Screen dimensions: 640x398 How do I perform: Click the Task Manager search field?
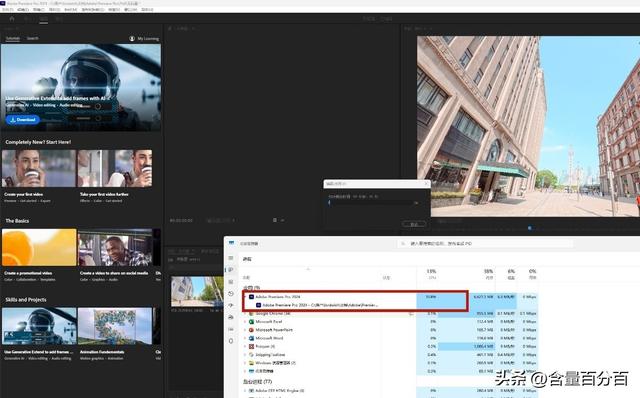pyautogui.click(x=485, y=243)
